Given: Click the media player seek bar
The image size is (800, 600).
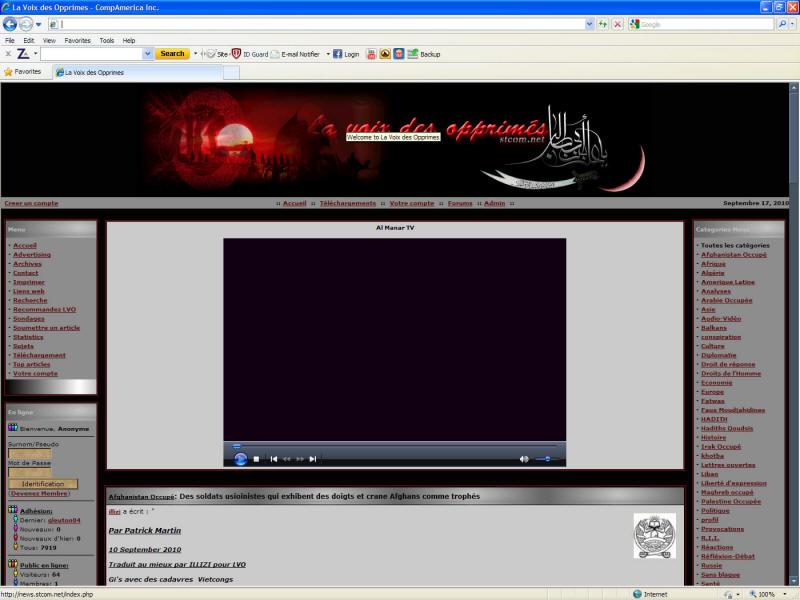Looking at the screenshot, I should (x=394, y=446).
